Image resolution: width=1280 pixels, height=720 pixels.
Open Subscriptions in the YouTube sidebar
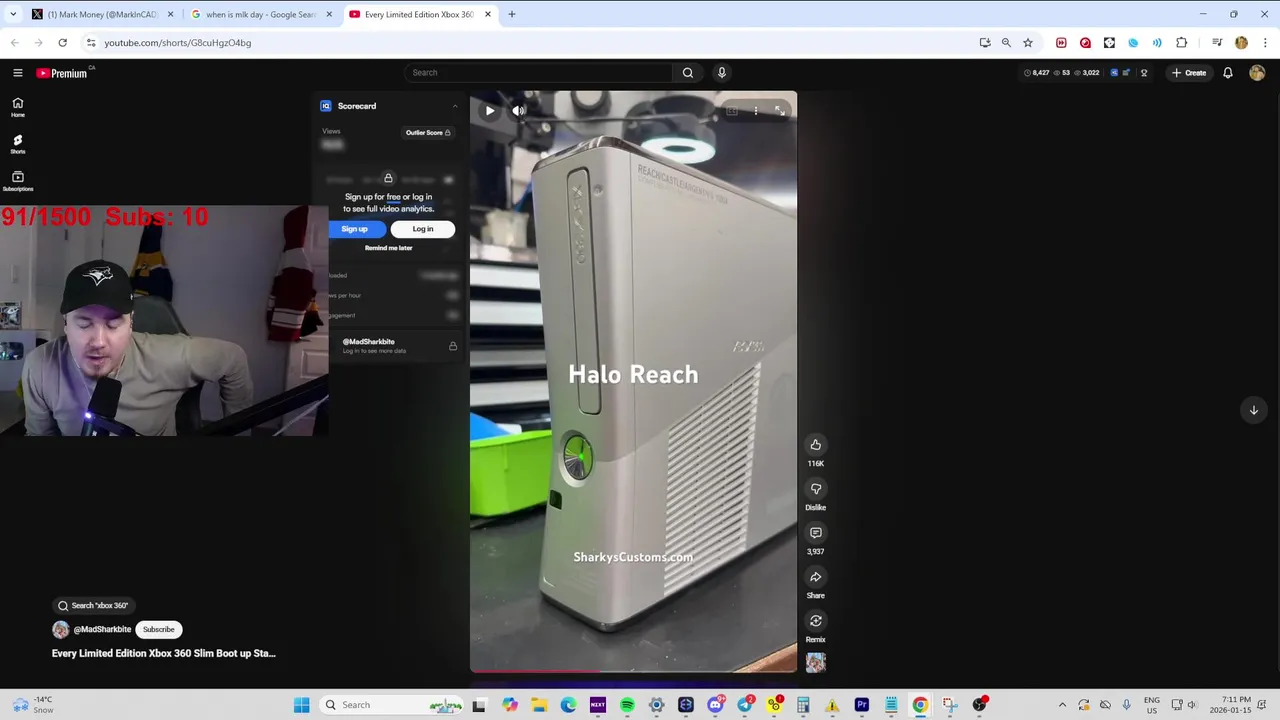tap(18, 181)
